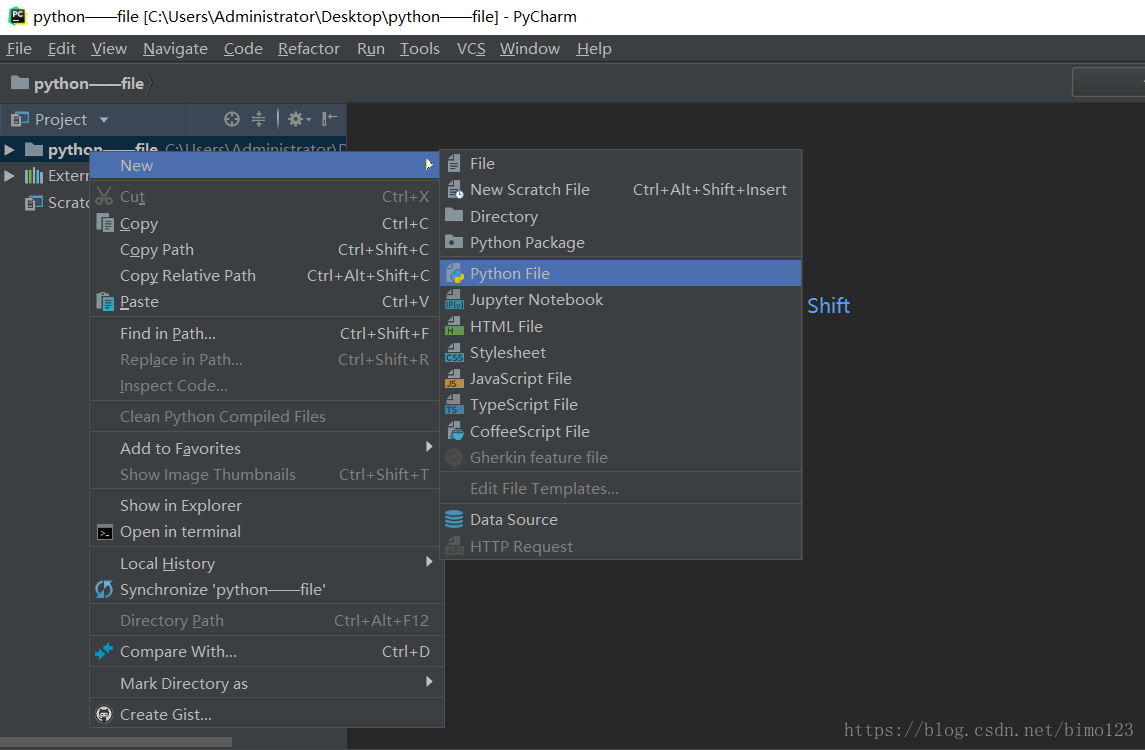Click the Copy icon in context menu
The image size is (1145, 750).
click(105, 223)
